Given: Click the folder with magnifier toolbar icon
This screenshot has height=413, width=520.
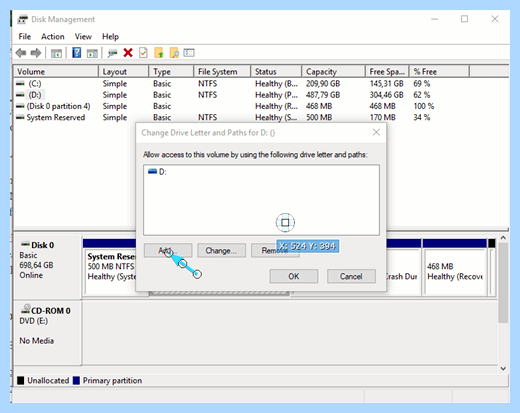Looking at the screenshot, I should point(174,53).
